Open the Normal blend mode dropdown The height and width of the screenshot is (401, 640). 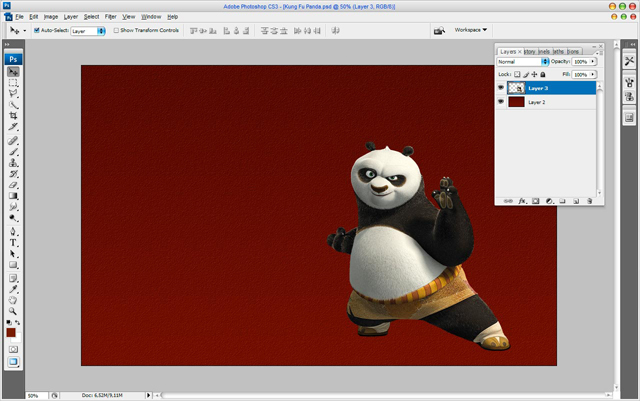click(x=523, y=62)
